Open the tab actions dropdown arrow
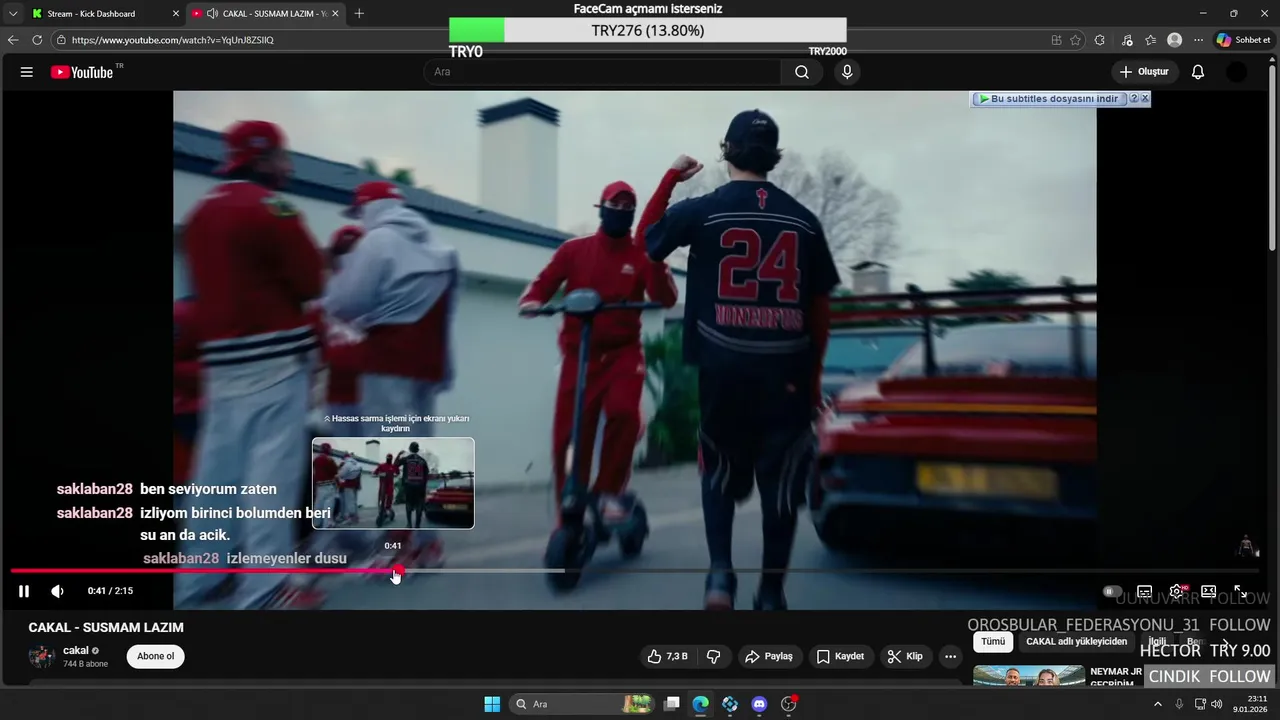The image size is (1280, 720). click(13, 14)
